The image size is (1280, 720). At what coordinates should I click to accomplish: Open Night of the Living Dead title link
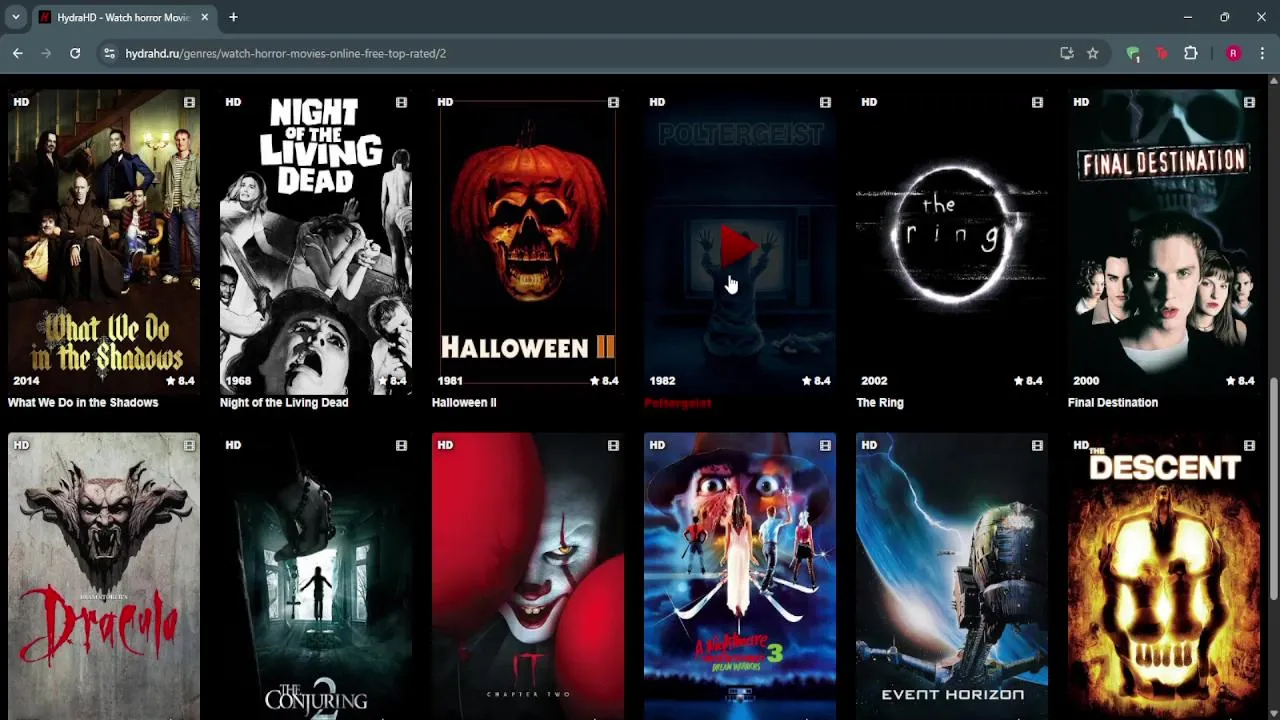(x=284, y=402)
